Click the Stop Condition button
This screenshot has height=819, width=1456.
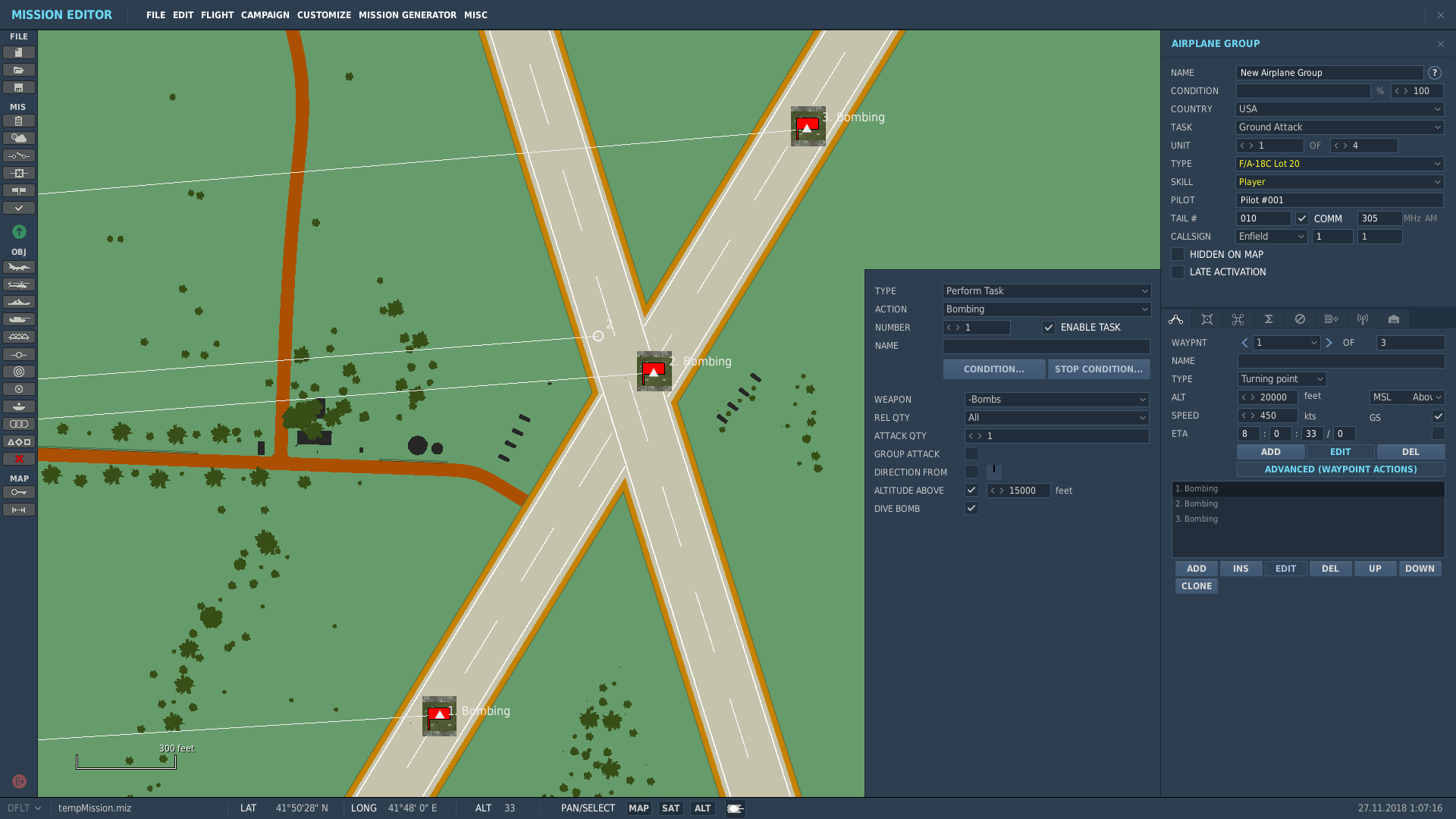pos(1099,369)
